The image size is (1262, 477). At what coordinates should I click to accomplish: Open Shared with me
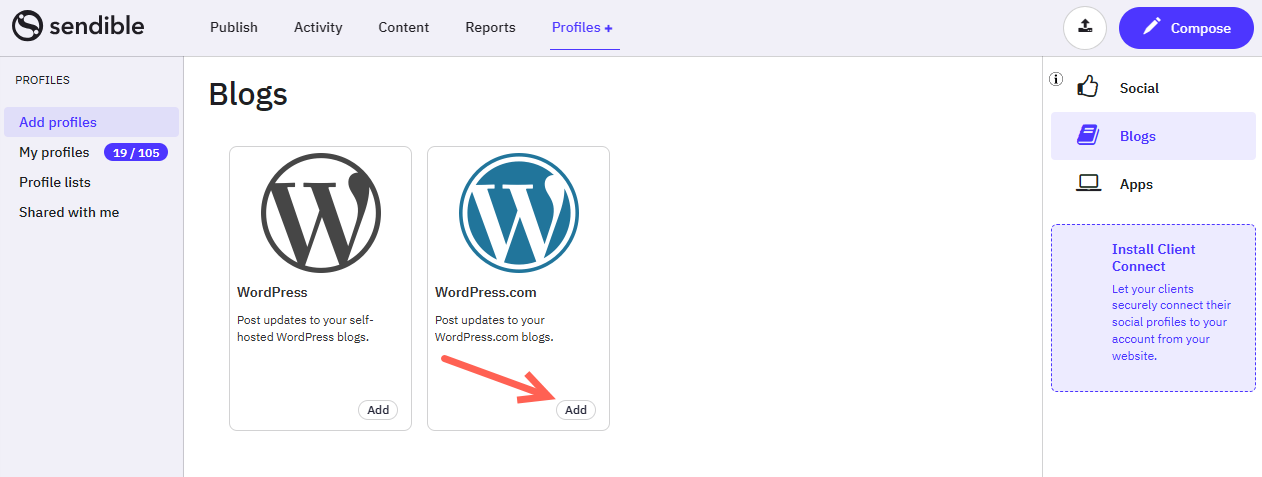click(x=69, y=212)
